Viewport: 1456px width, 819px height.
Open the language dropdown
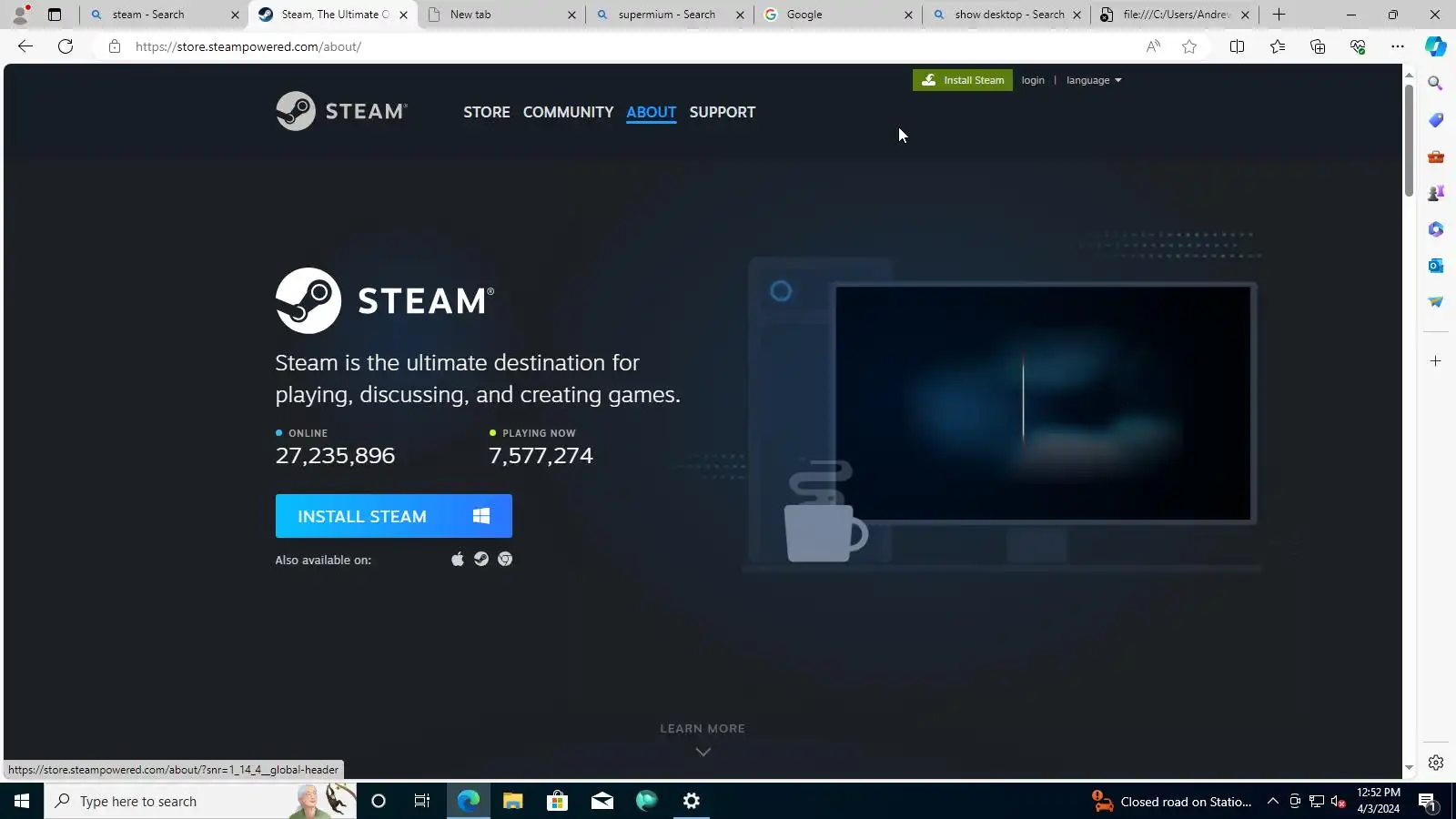click(x=1094, y=80)
